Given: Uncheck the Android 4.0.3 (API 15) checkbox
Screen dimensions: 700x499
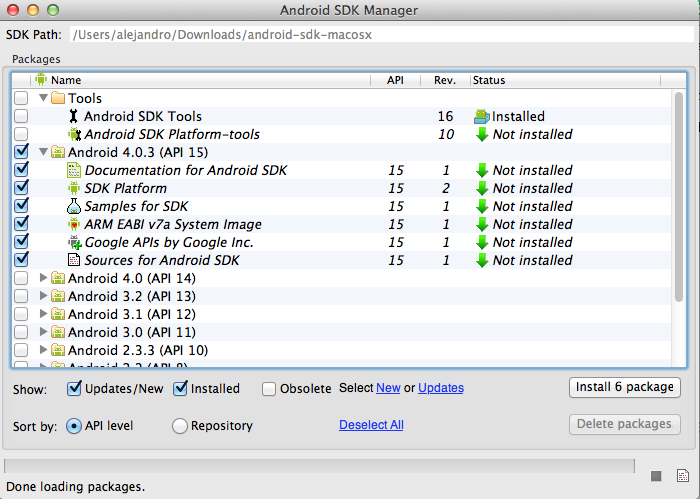Looking at the screenshot, I should [21, 152].
